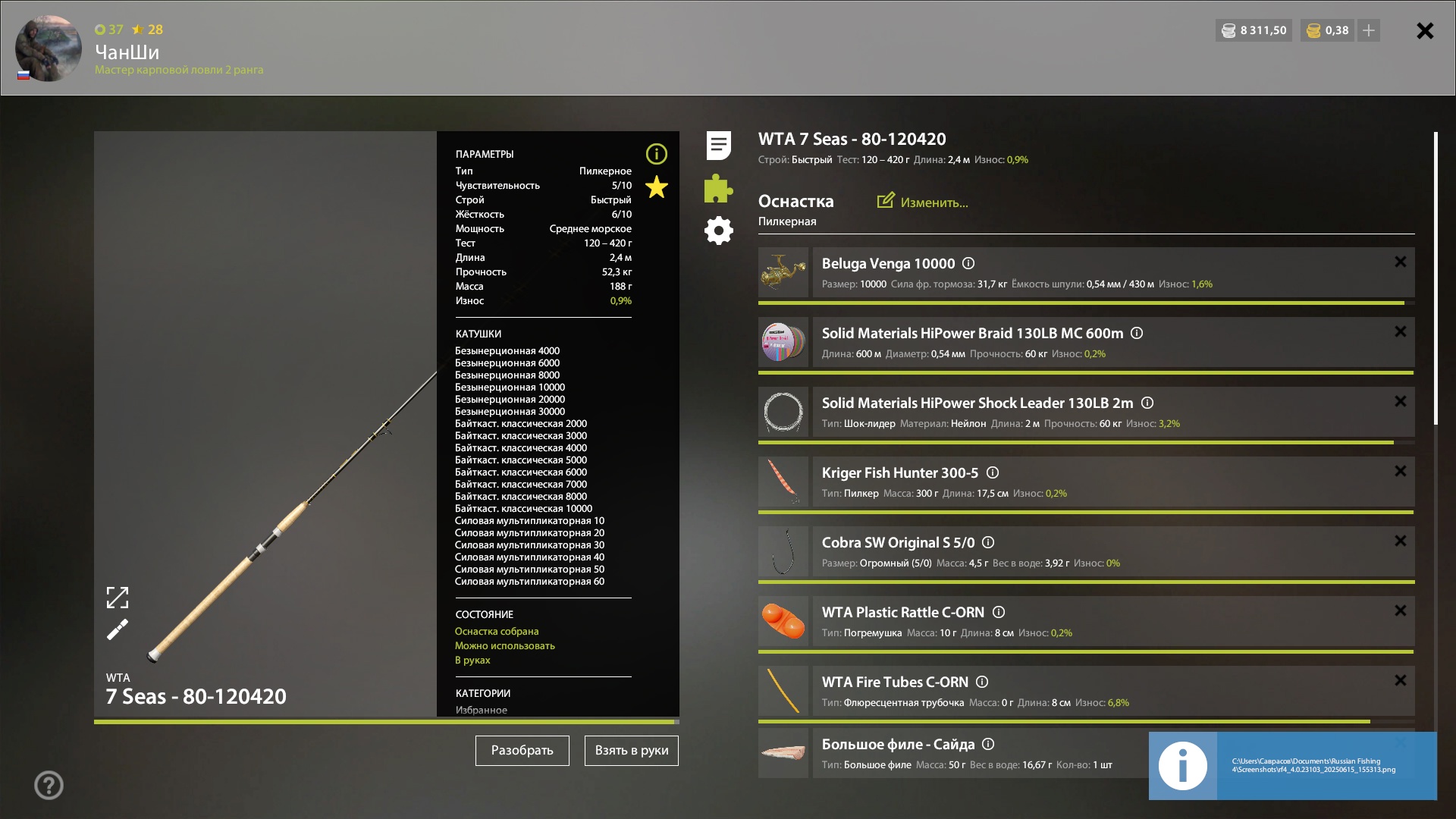Click Изменить rig edit link
Screen dimensions: 1456x819
[x=923, y=202]
